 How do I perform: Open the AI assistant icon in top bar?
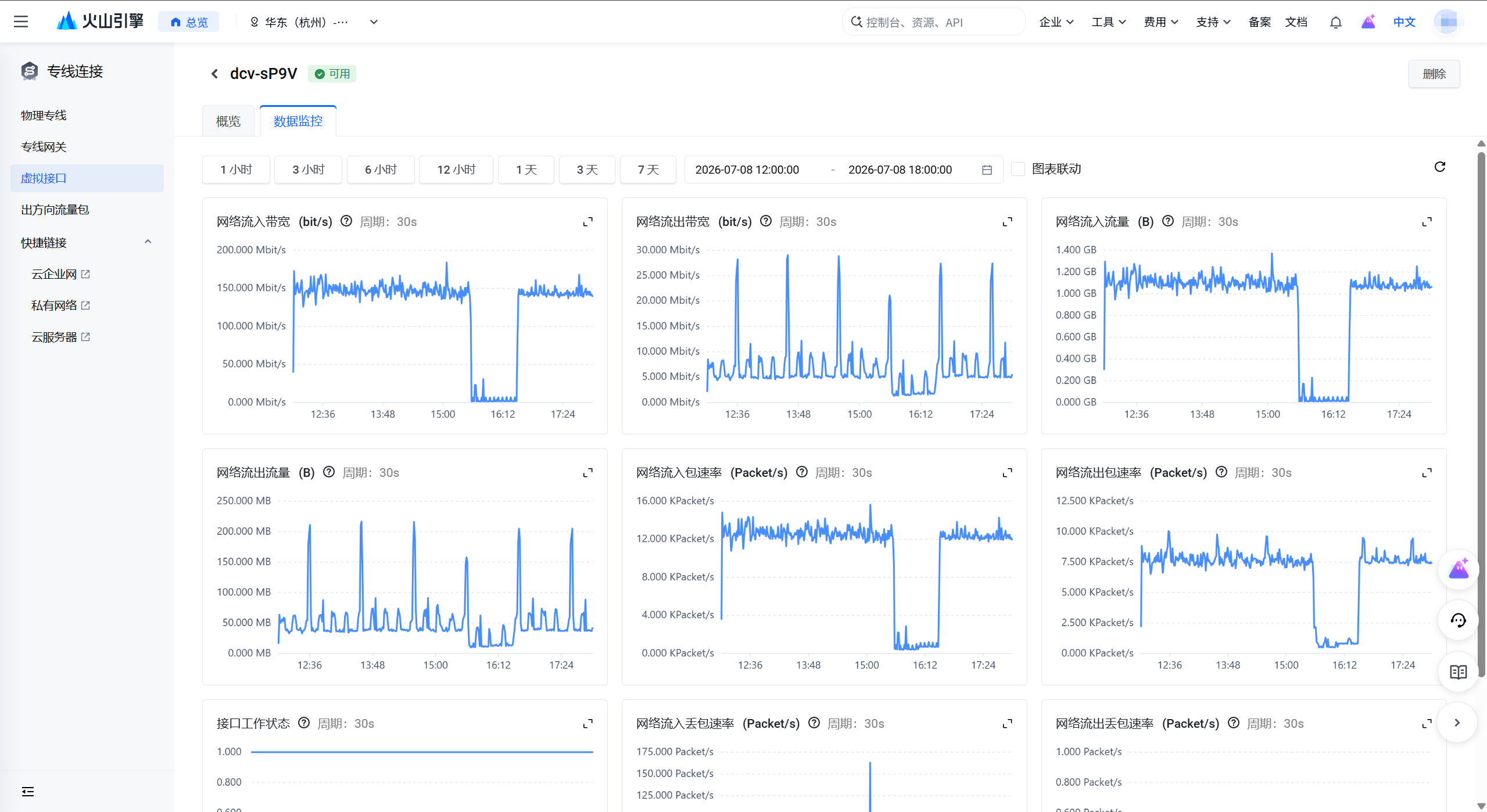click(1368, 22)
